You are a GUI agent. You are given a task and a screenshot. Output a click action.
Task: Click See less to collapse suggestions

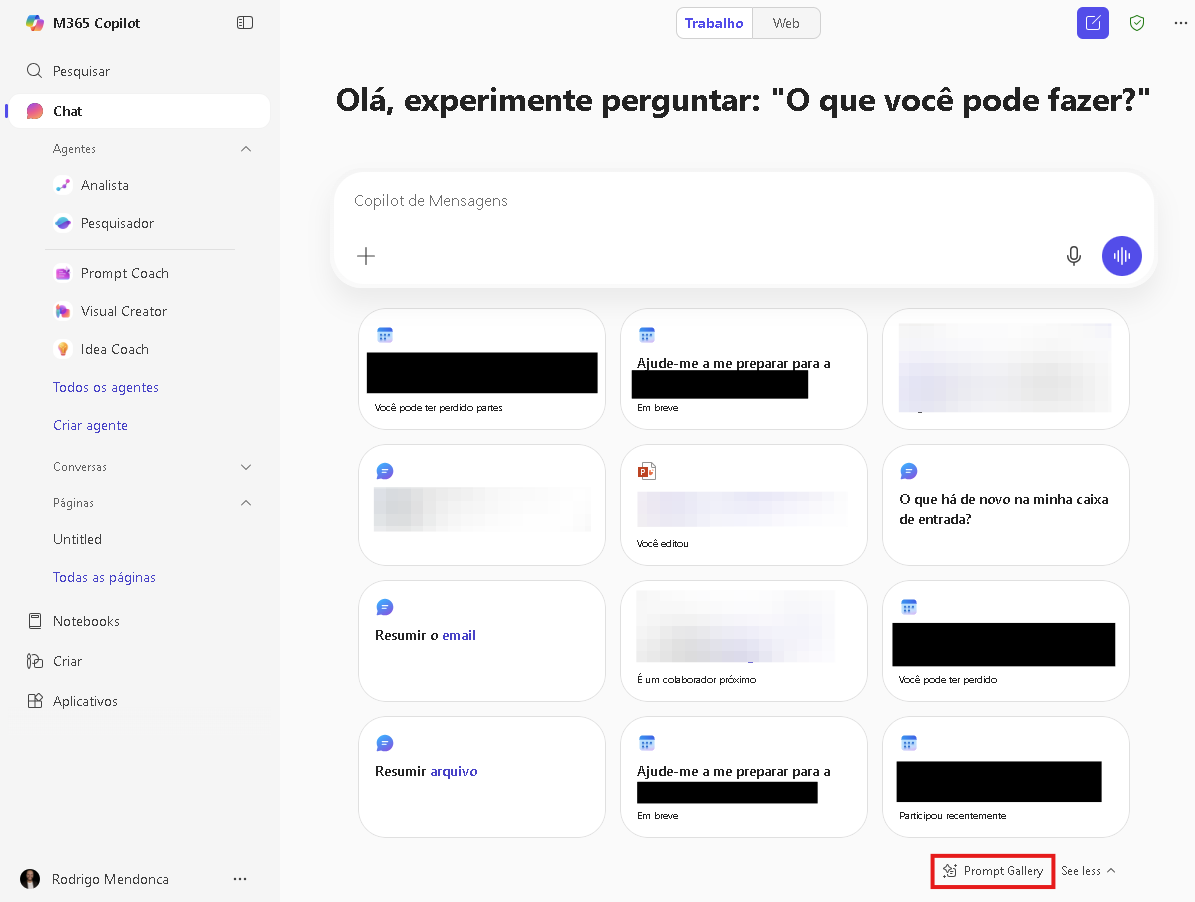pyautogui.click(x=1088, y=871)
